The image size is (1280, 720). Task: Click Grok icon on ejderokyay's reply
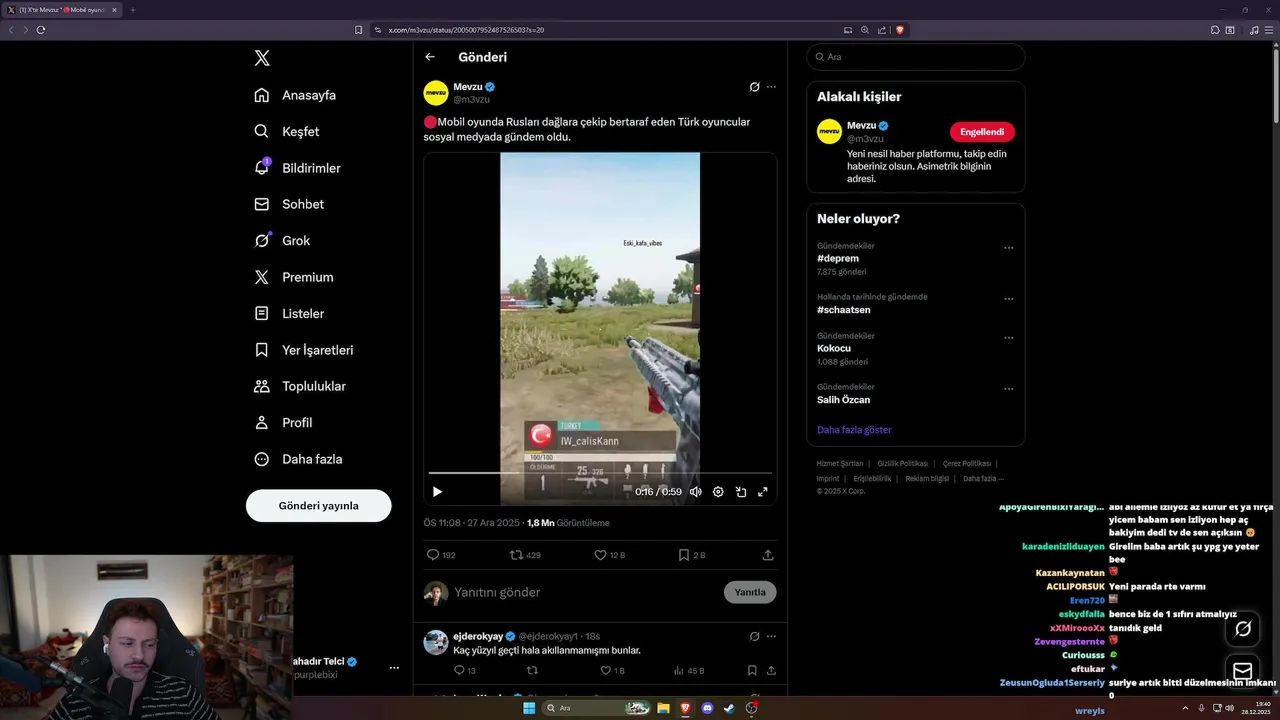click(755, 636)
